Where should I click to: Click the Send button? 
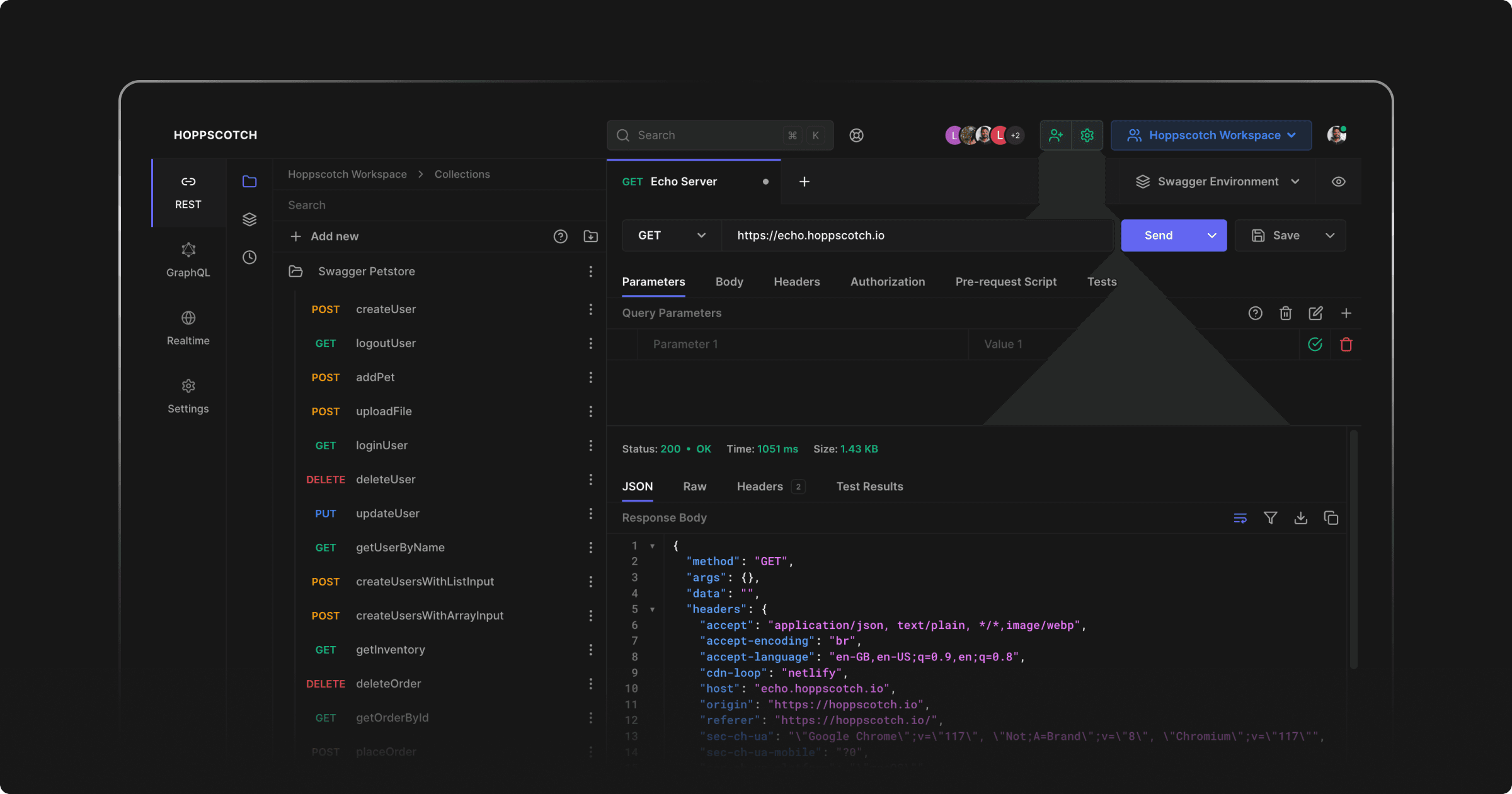tap(1158, 235)
